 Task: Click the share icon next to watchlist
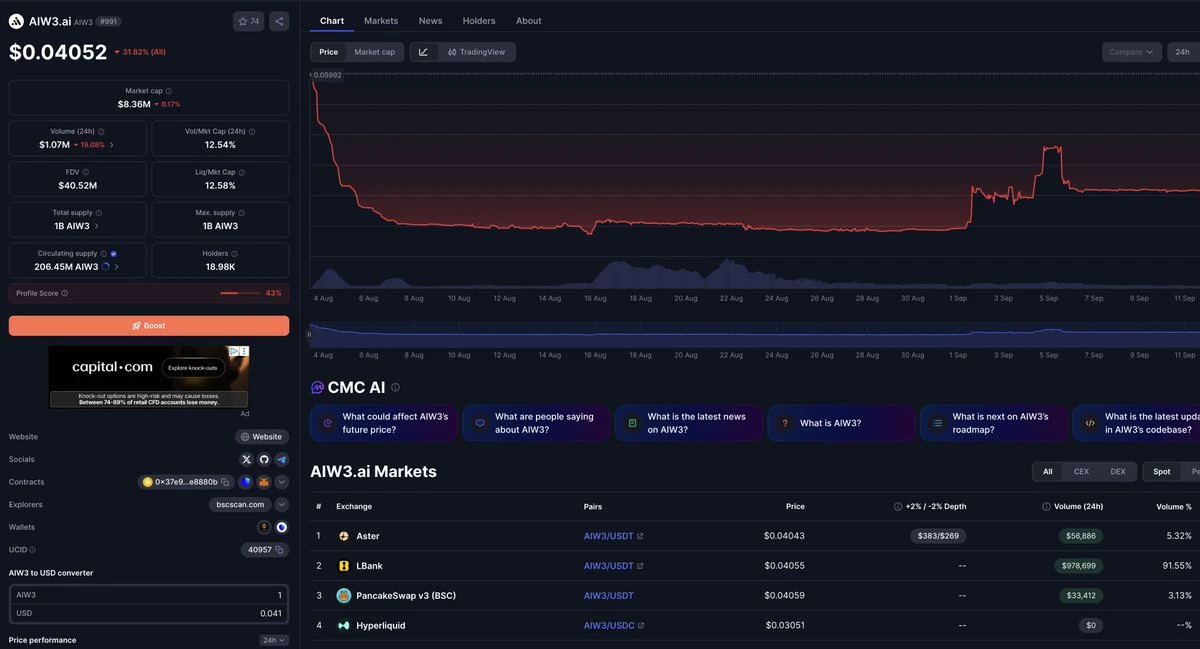[x=279, y=21]
